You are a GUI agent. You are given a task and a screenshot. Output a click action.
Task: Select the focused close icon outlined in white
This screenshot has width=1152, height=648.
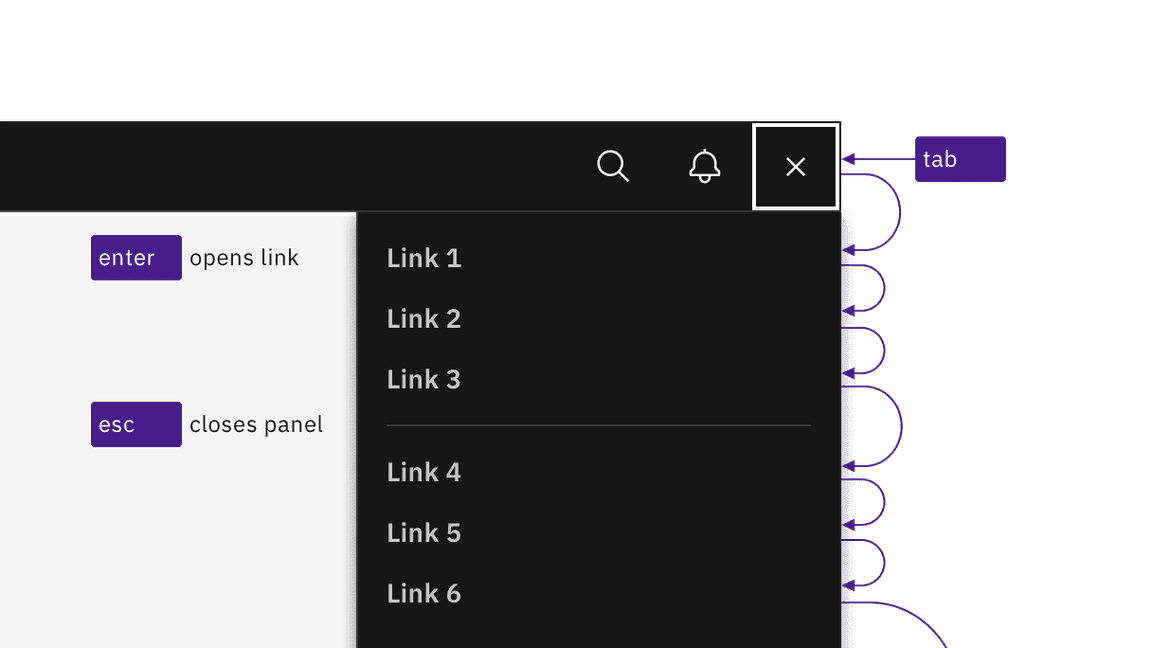795,166
